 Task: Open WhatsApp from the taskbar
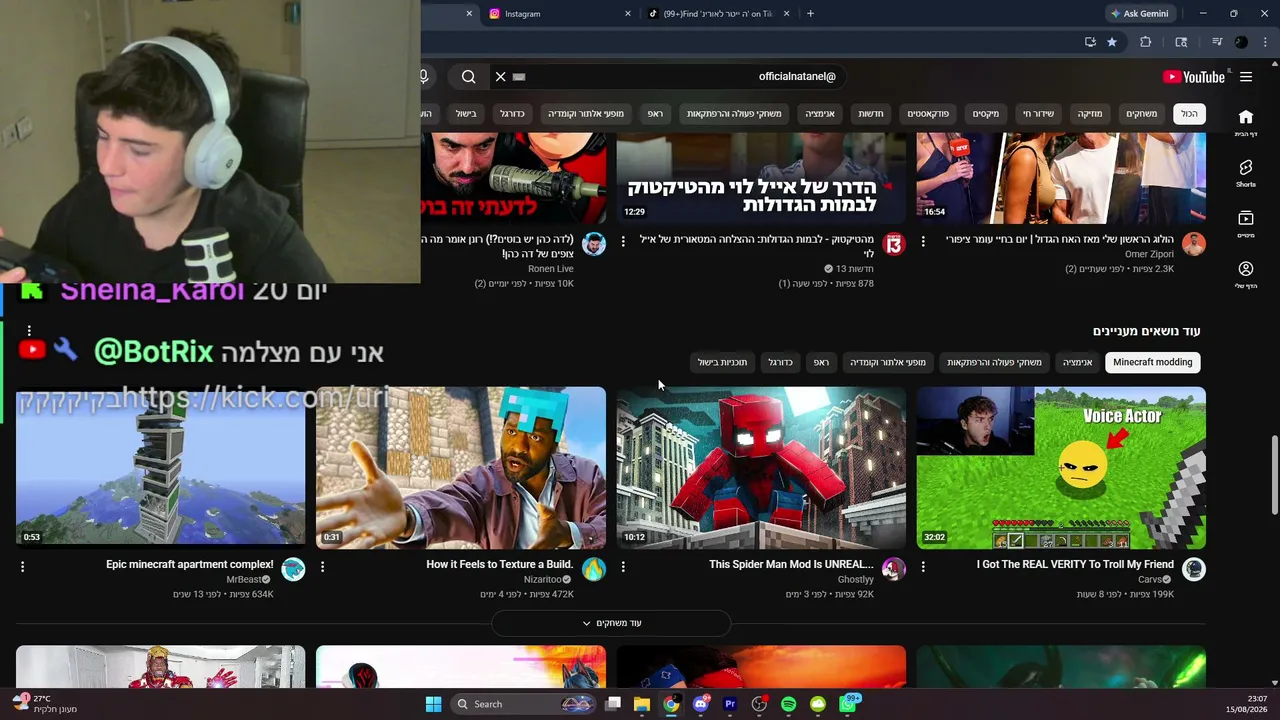point(849,704)
